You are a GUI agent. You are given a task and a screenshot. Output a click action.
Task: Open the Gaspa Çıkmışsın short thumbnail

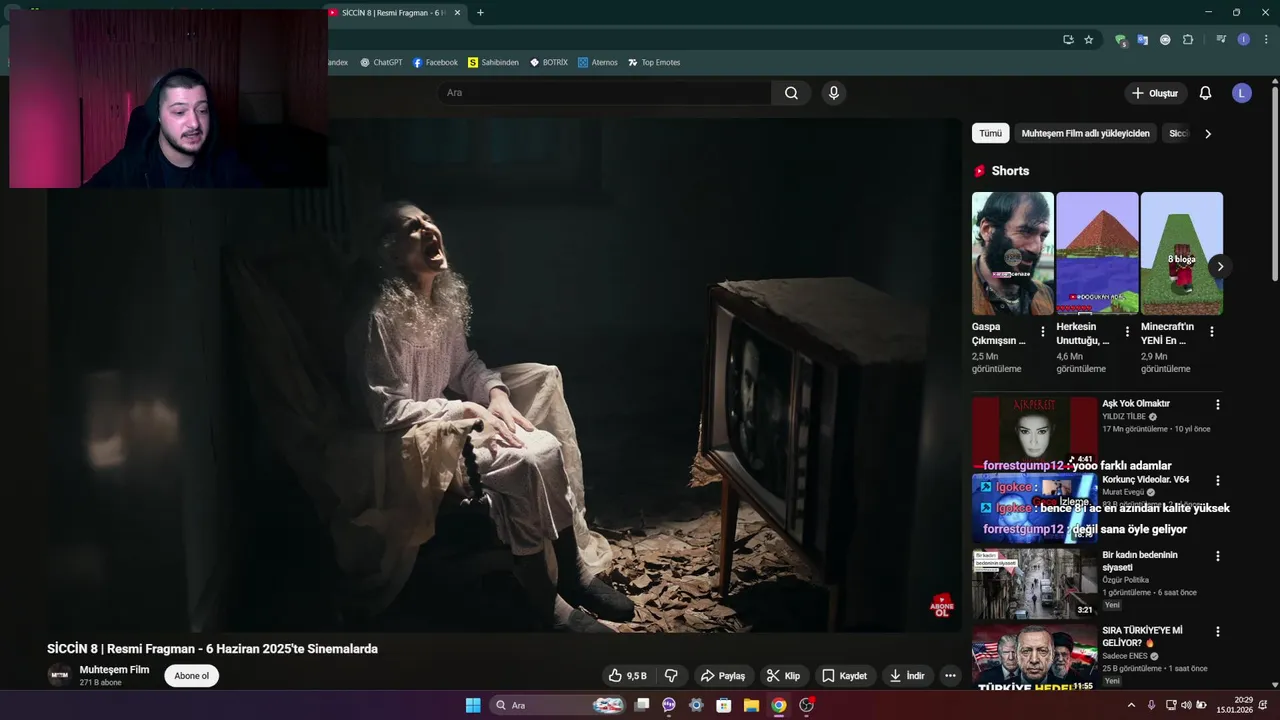click(x=1012, y=253)
